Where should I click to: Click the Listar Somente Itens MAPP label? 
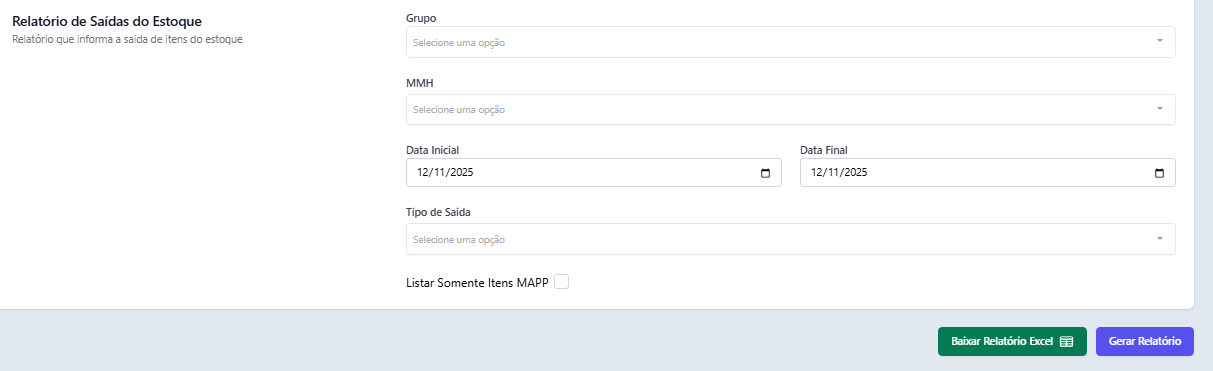pos(478,283)
